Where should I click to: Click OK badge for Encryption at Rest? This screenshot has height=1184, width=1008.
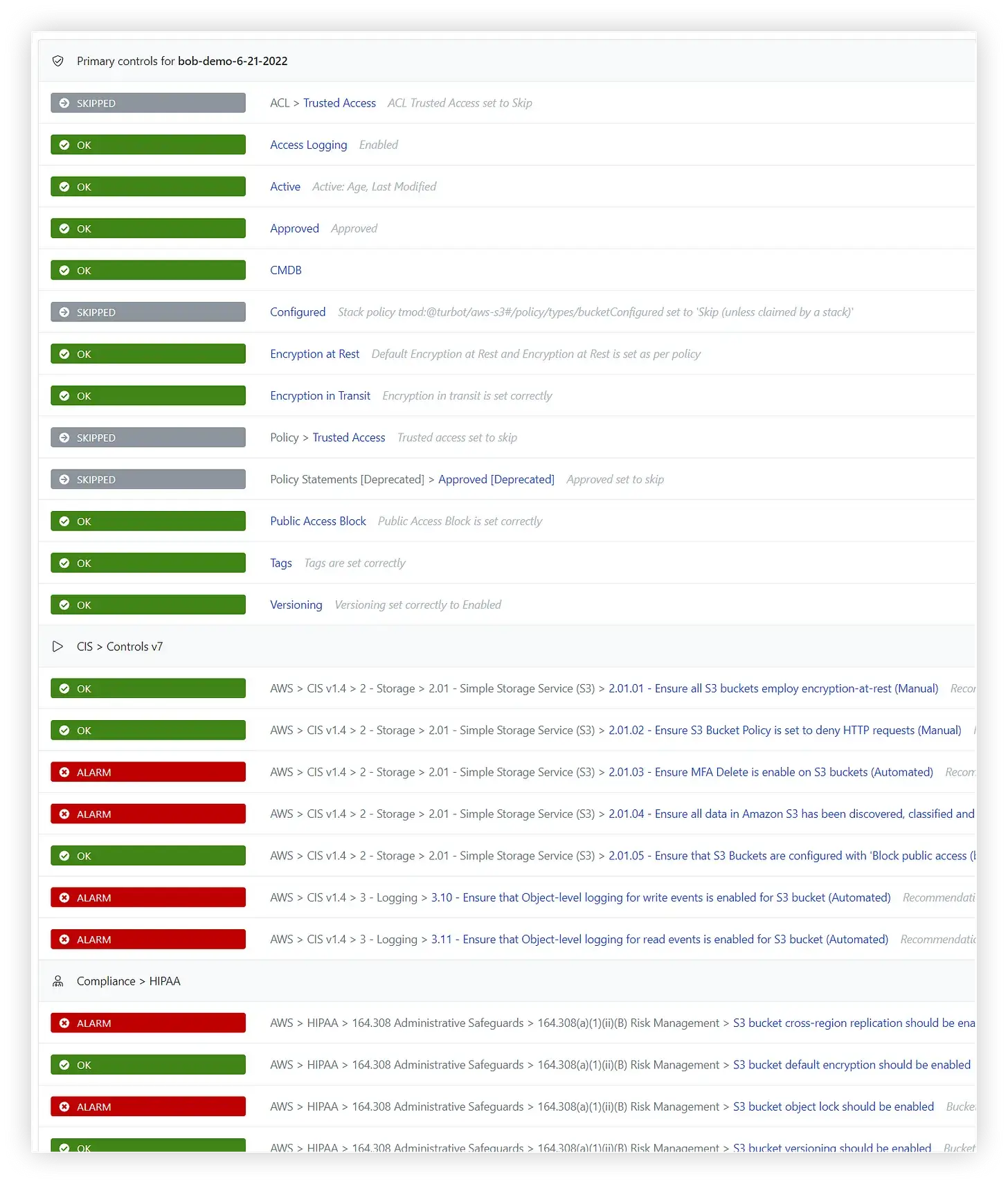click(148, 354)
